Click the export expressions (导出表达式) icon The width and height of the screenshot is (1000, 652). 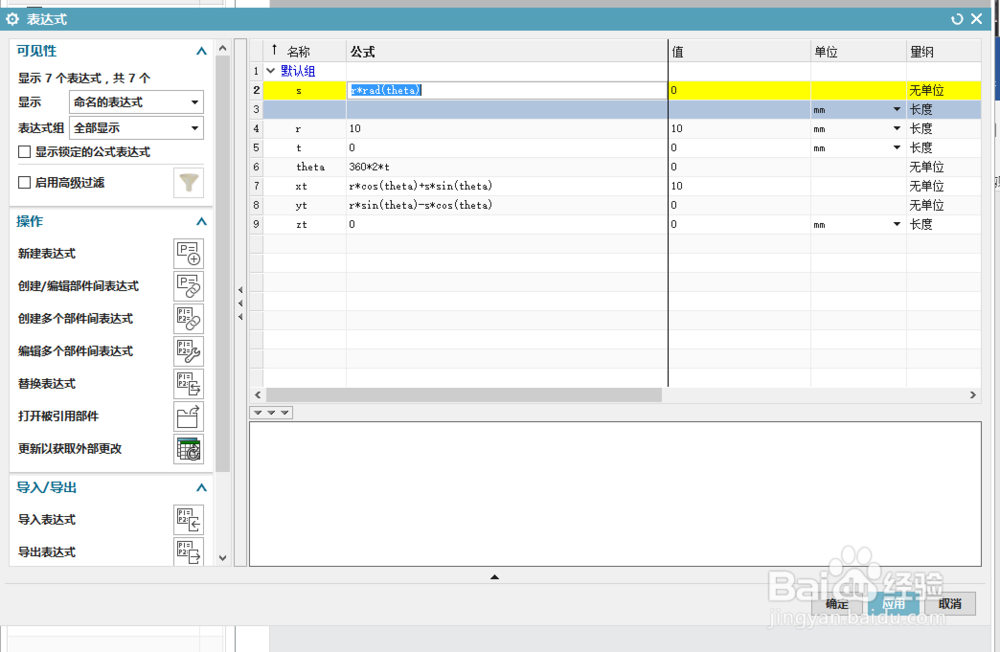[188, 551]
